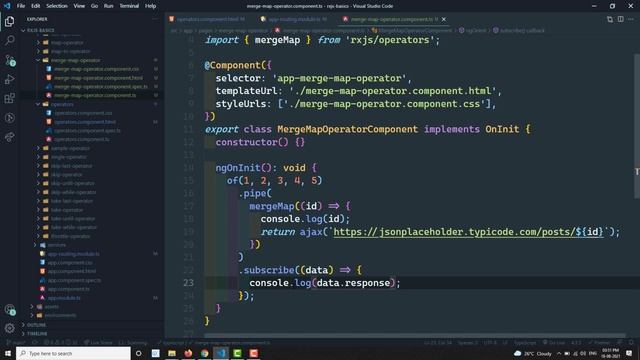This screenshot has width=640, height=360.
Task: Click line number 23 in the gutter
Action: 188,283
